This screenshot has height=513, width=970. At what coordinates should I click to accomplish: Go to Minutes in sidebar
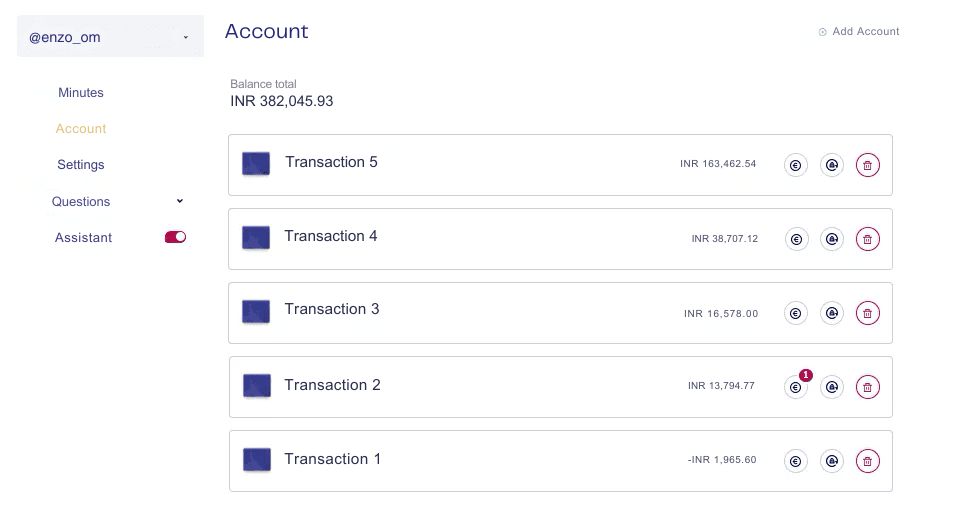tap(81, 92)
